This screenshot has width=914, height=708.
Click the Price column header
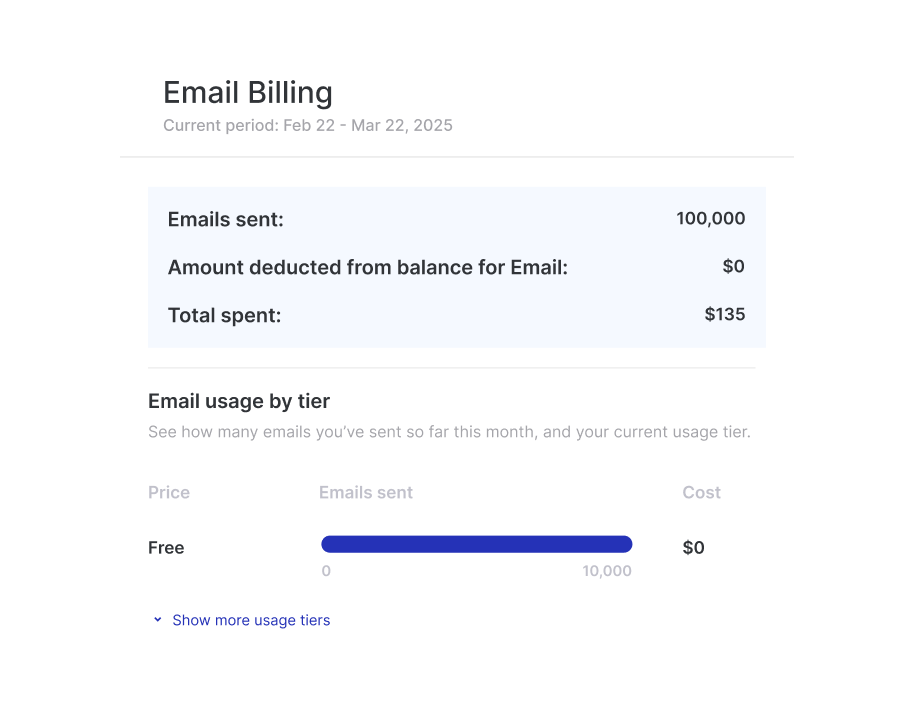[169, 492]
